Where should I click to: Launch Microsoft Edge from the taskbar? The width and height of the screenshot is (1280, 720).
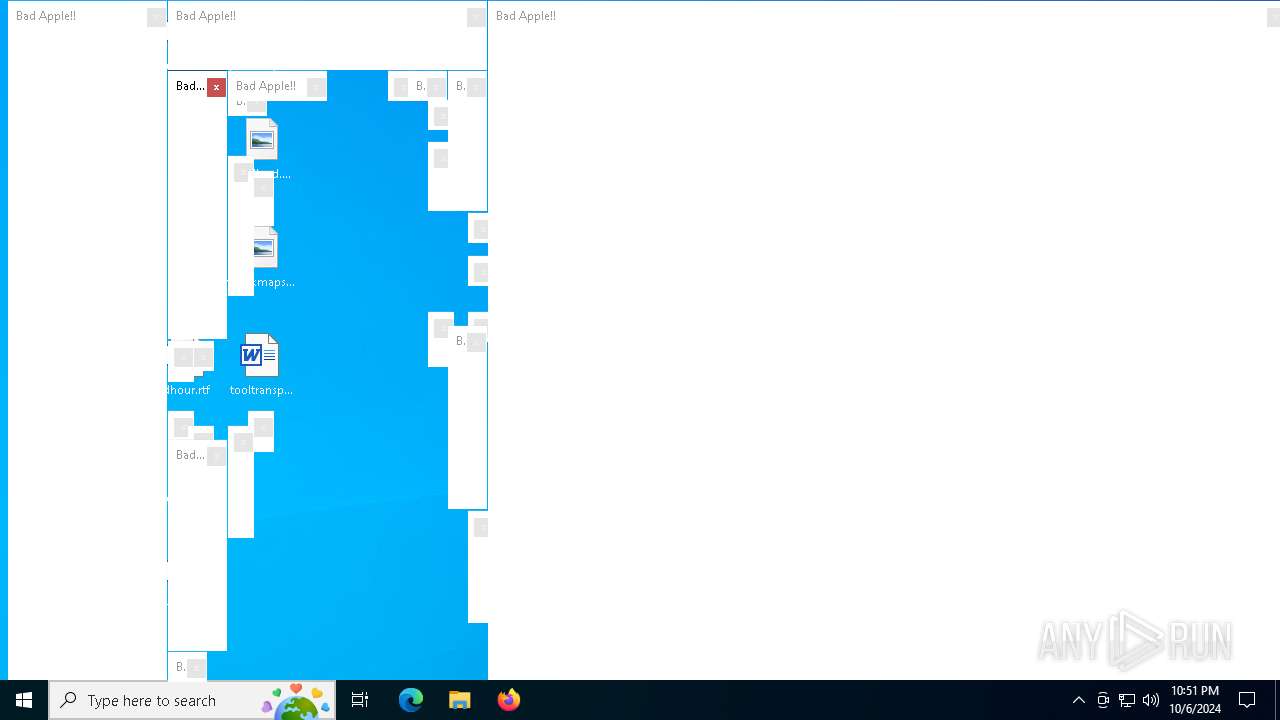point(411,700)
